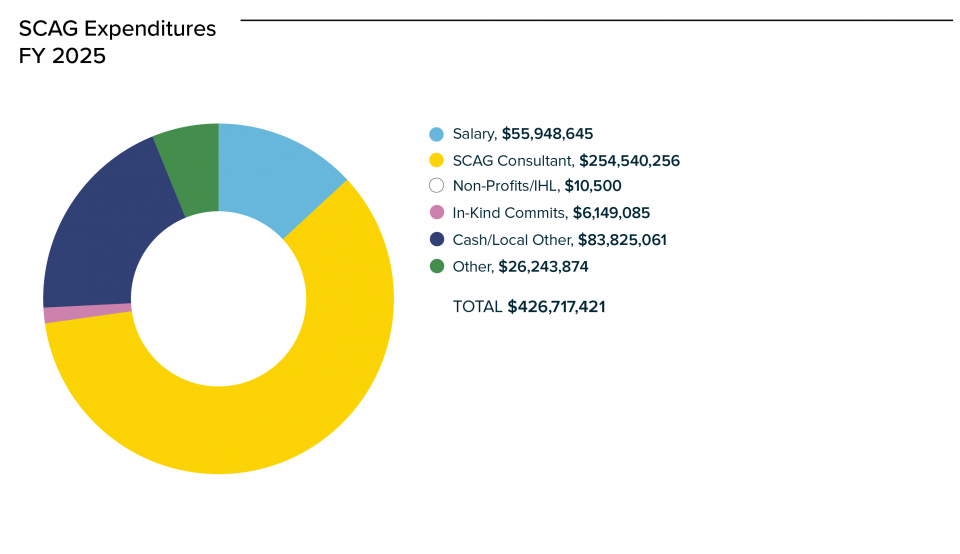Click the white Non-Profits/IHL legend circle

coord(436,186)
